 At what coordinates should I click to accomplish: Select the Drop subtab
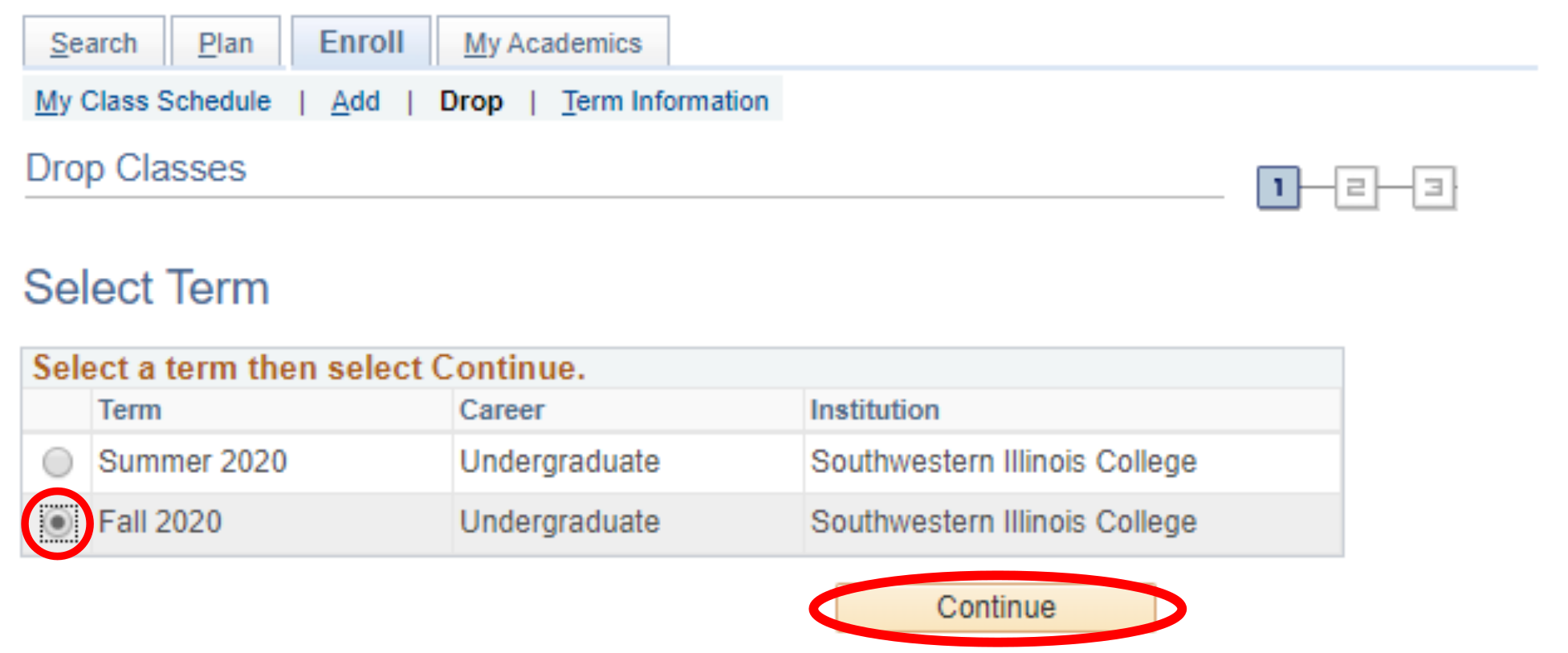[471, 101]
